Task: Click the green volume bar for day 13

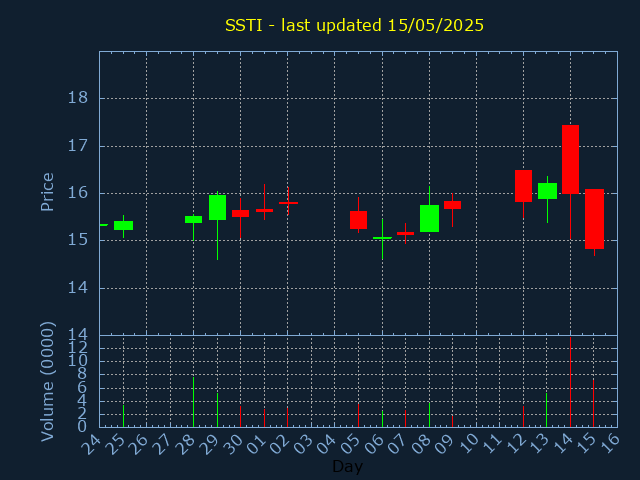Action: click(547, 410)
